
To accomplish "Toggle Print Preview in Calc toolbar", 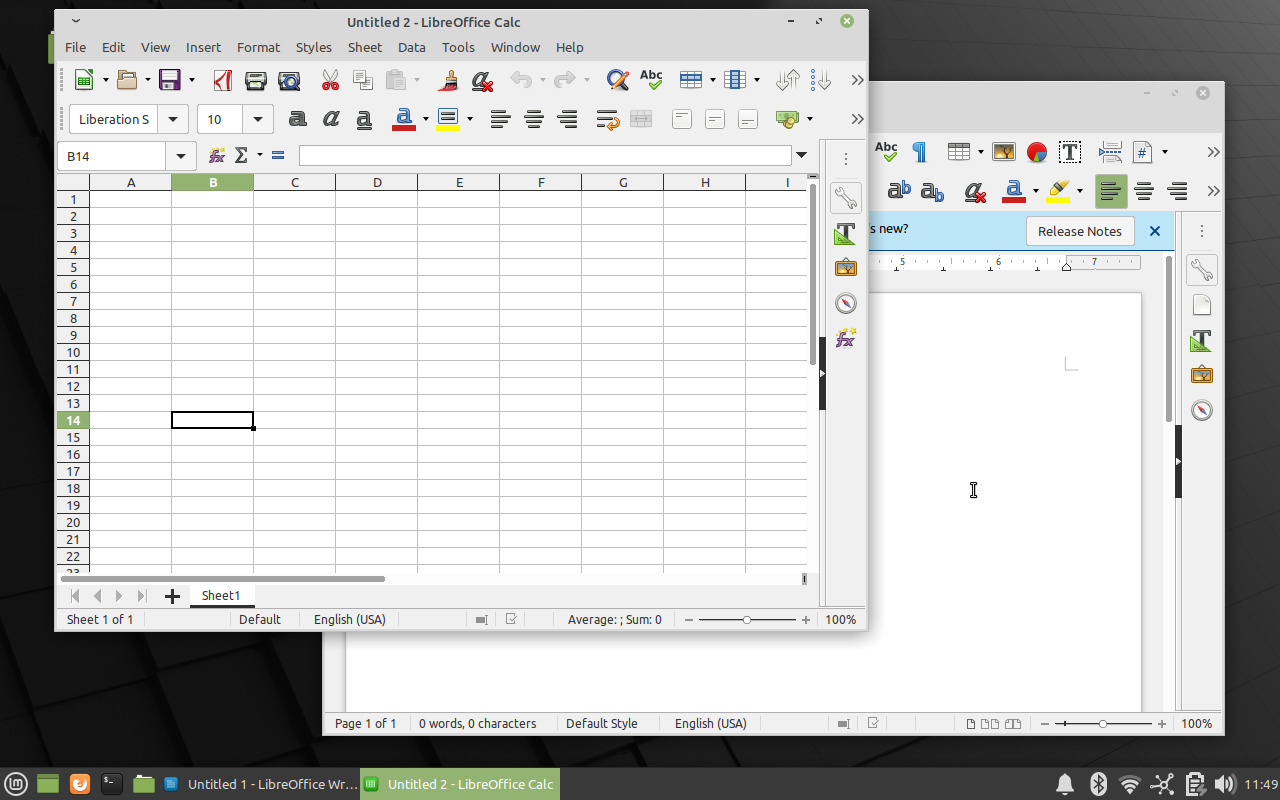I will [289, 80].
